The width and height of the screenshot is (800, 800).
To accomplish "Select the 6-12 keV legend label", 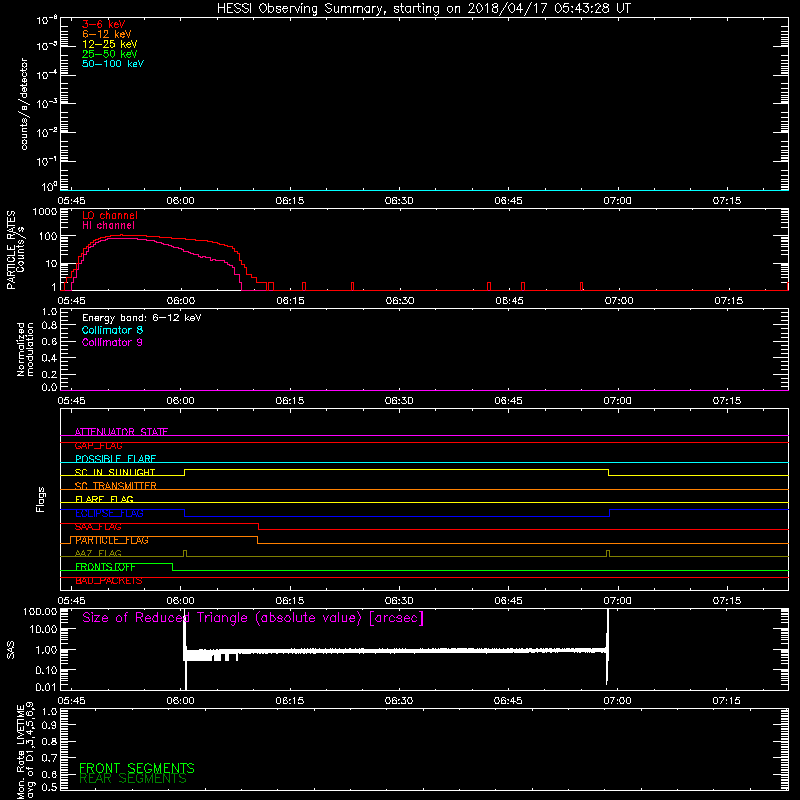I will click(x=107, y=34).
